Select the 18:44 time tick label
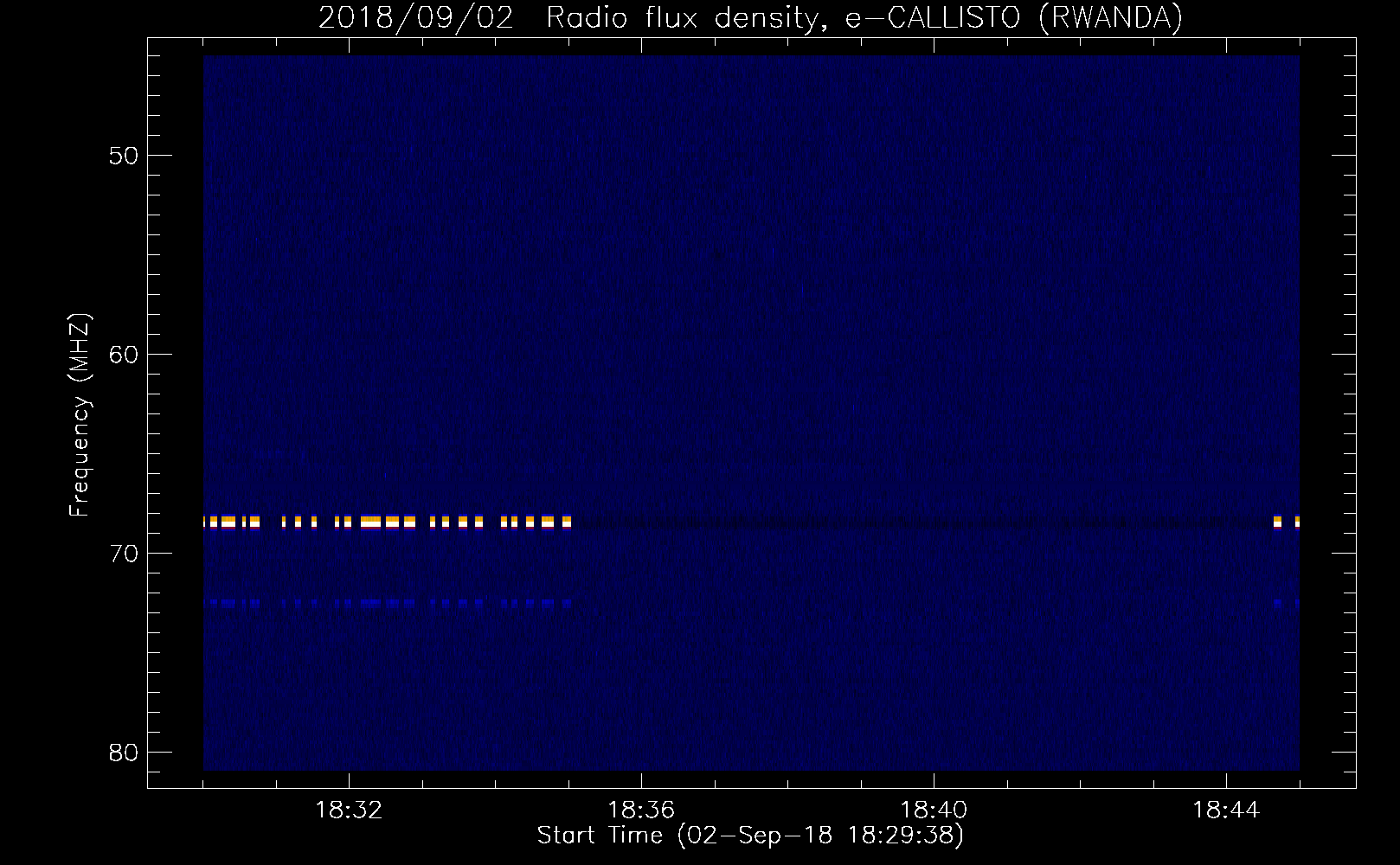The image size is (1400, 865). (1226, 811)
